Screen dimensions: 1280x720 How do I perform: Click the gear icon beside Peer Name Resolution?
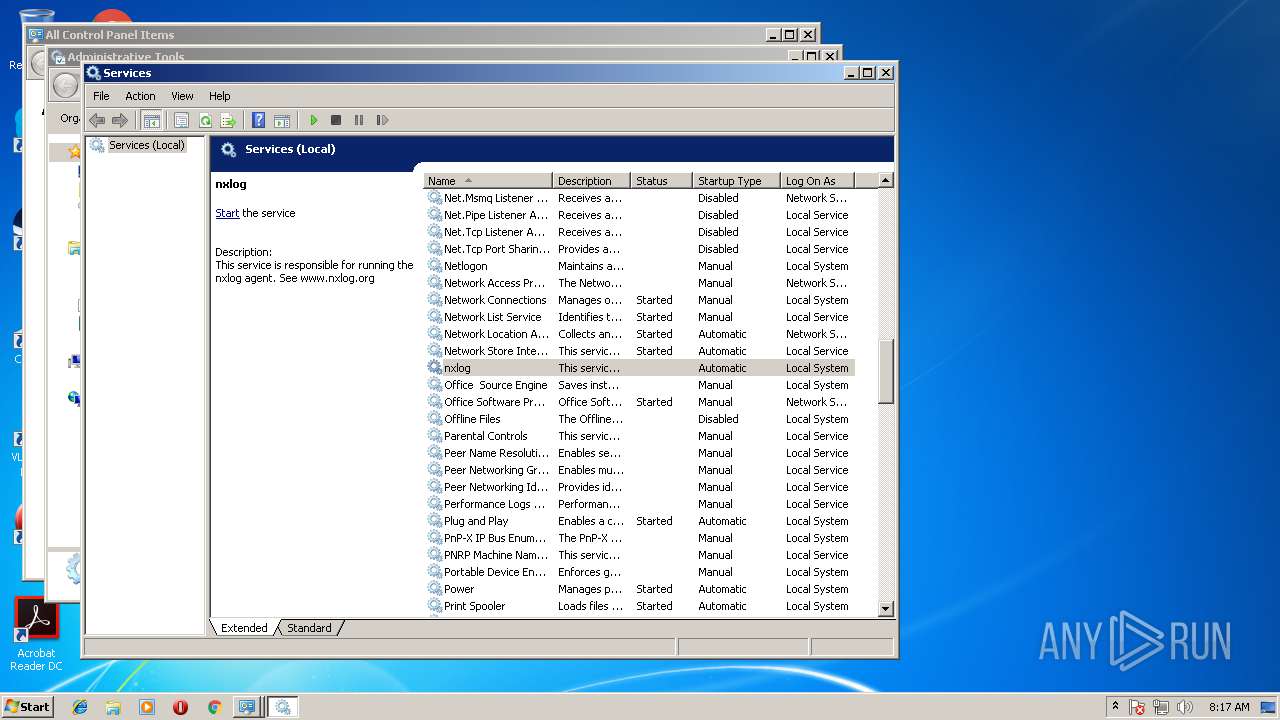coord(435,453)
